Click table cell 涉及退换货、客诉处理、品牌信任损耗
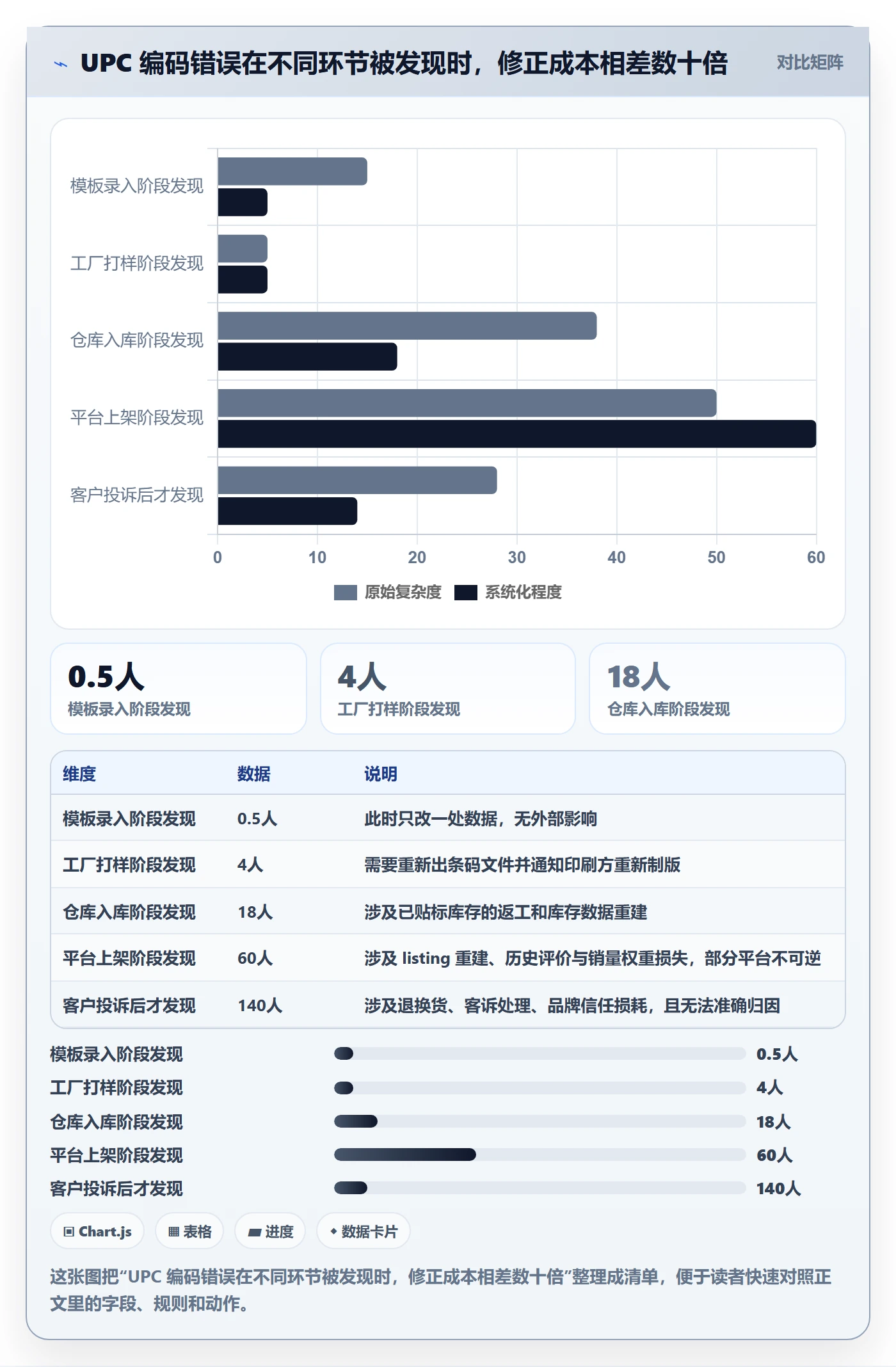 [572, 1005]
